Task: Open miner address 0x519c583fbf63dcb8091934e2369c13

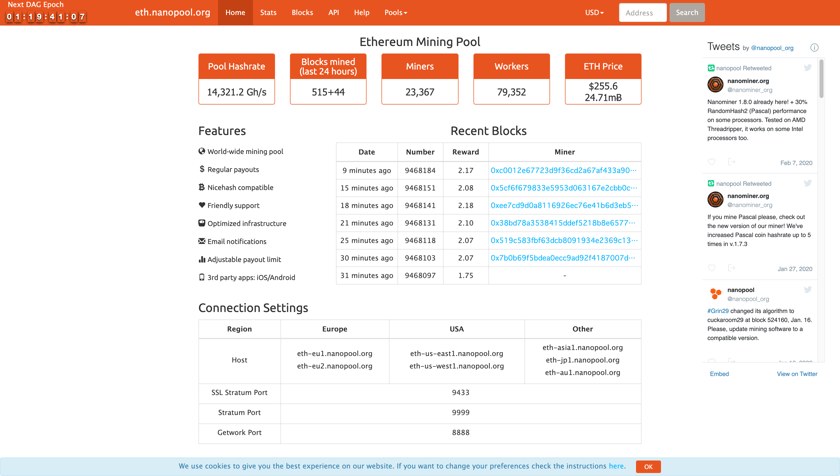Action: pos(564,240)
